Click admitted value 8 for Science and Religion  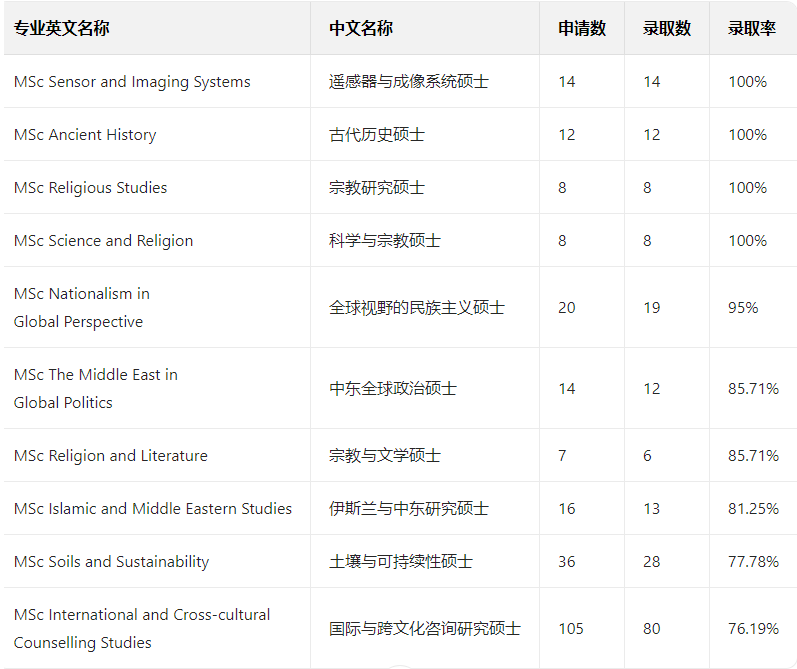click(647, 240)
